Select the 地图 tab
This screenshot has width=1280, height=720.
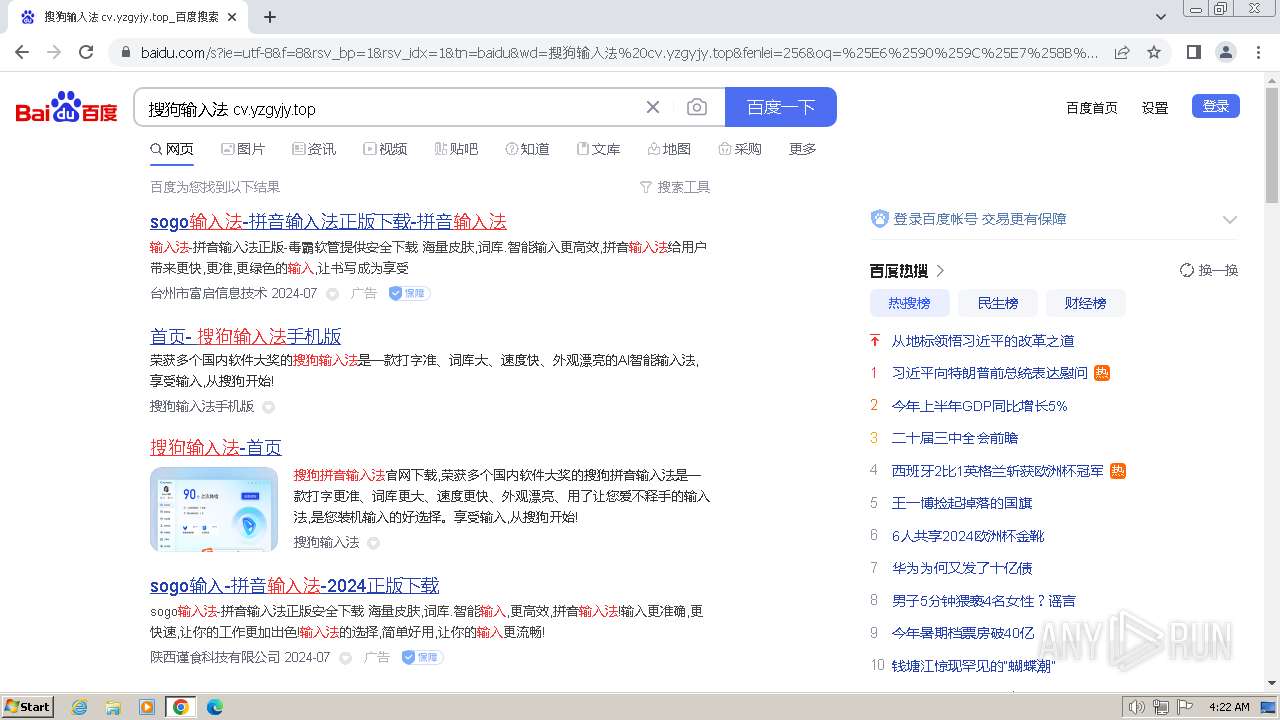point(669,149)
